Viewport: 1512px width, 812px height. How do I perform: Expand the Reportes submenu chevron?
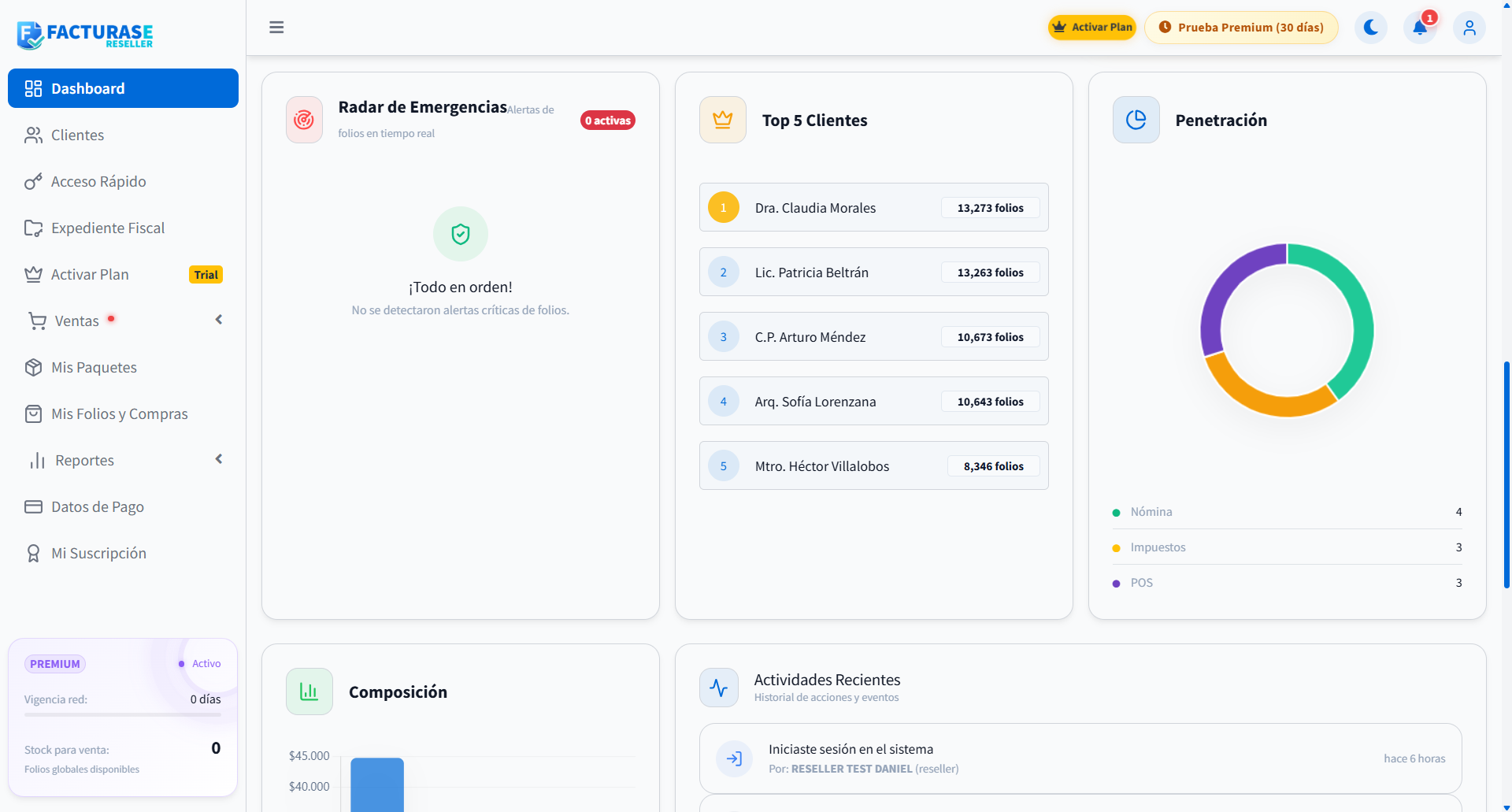click(x=219, y=459)
